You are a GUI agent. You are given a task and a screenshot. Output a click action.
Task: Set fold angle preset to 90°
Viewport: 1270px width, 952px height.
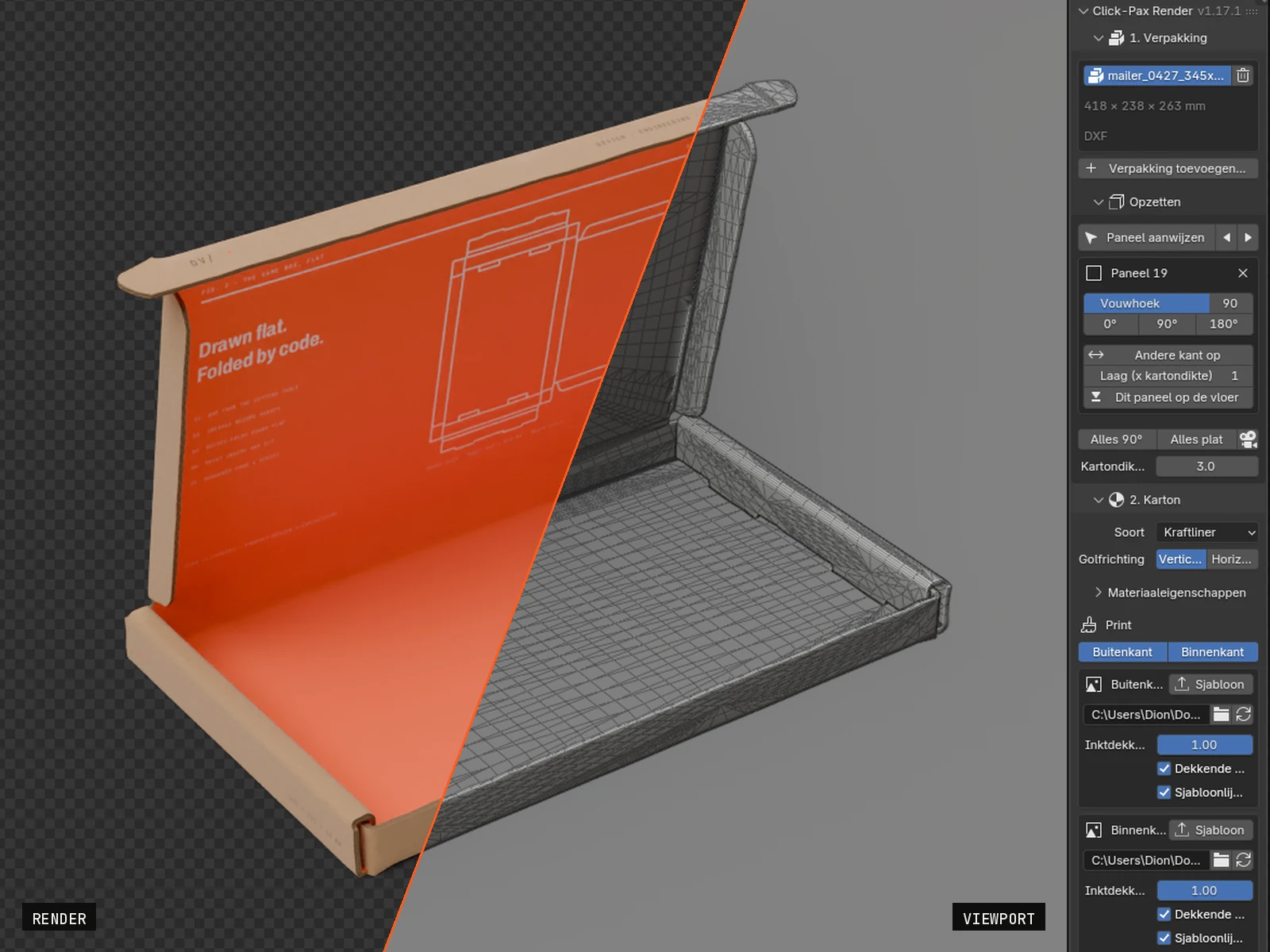(1167, 324)
